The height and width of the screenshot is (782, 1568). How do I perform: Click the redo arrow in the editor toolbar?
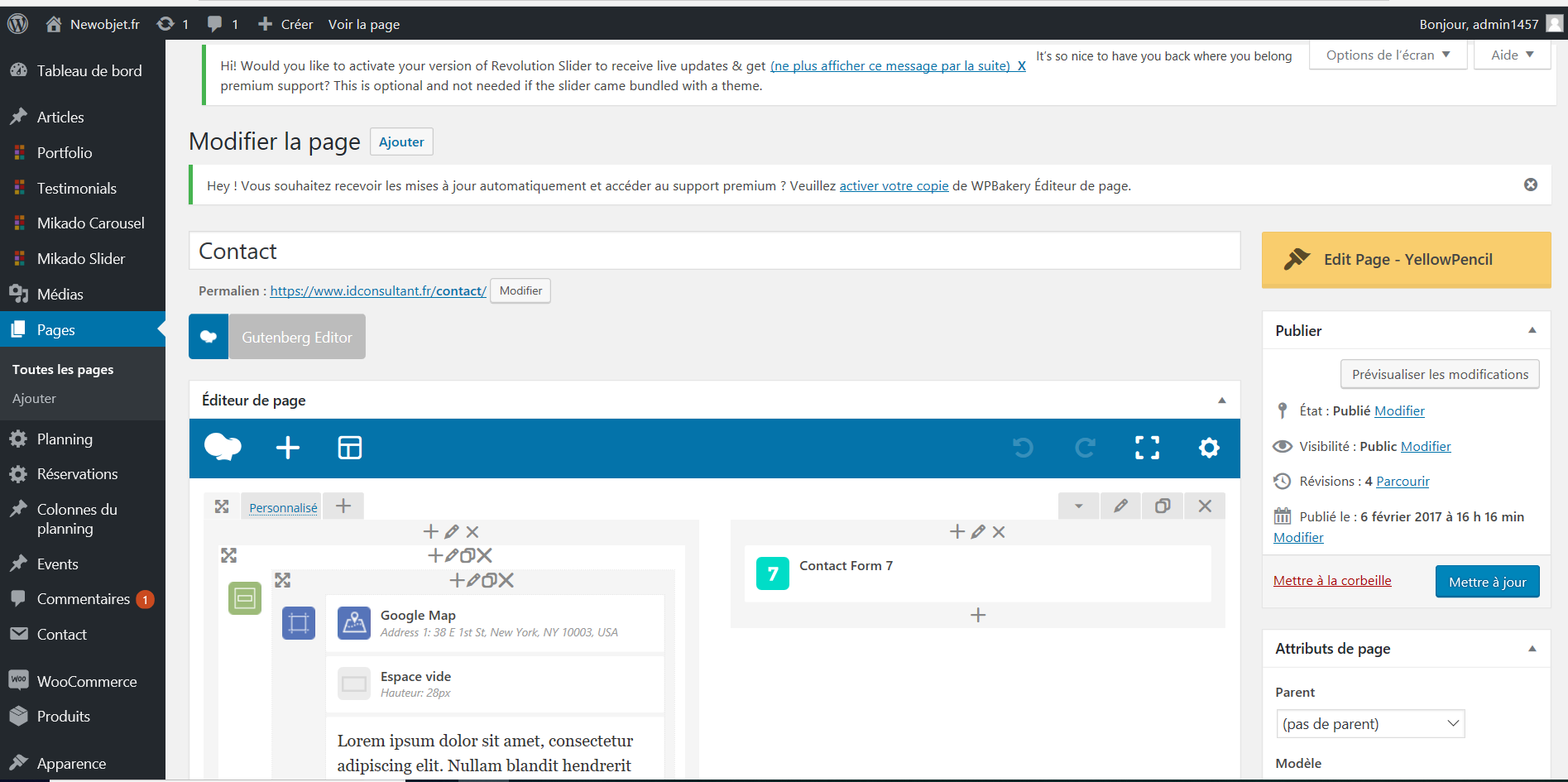1085,448
